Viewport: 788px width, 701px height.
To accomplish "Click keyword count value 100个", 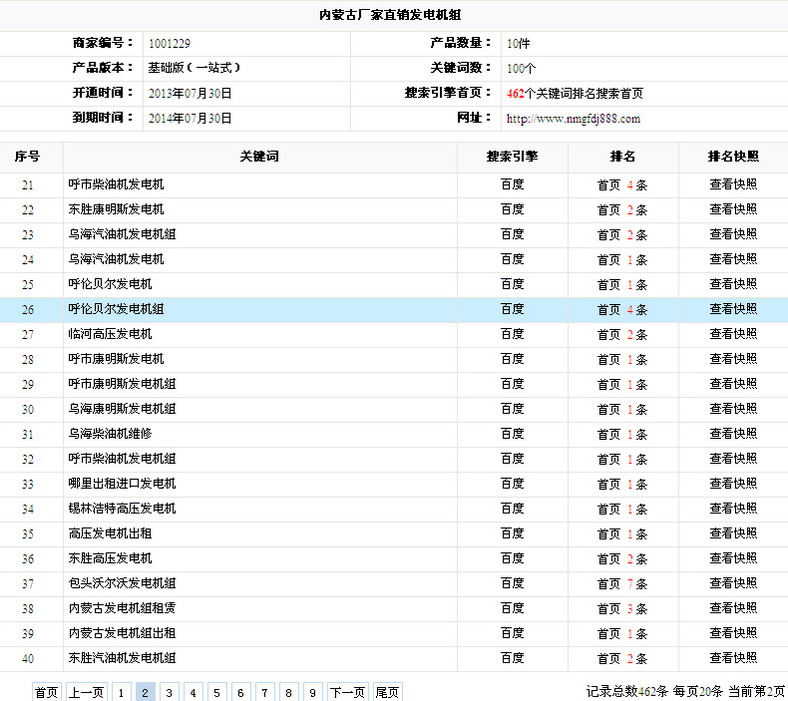I will tap(521, 68).
